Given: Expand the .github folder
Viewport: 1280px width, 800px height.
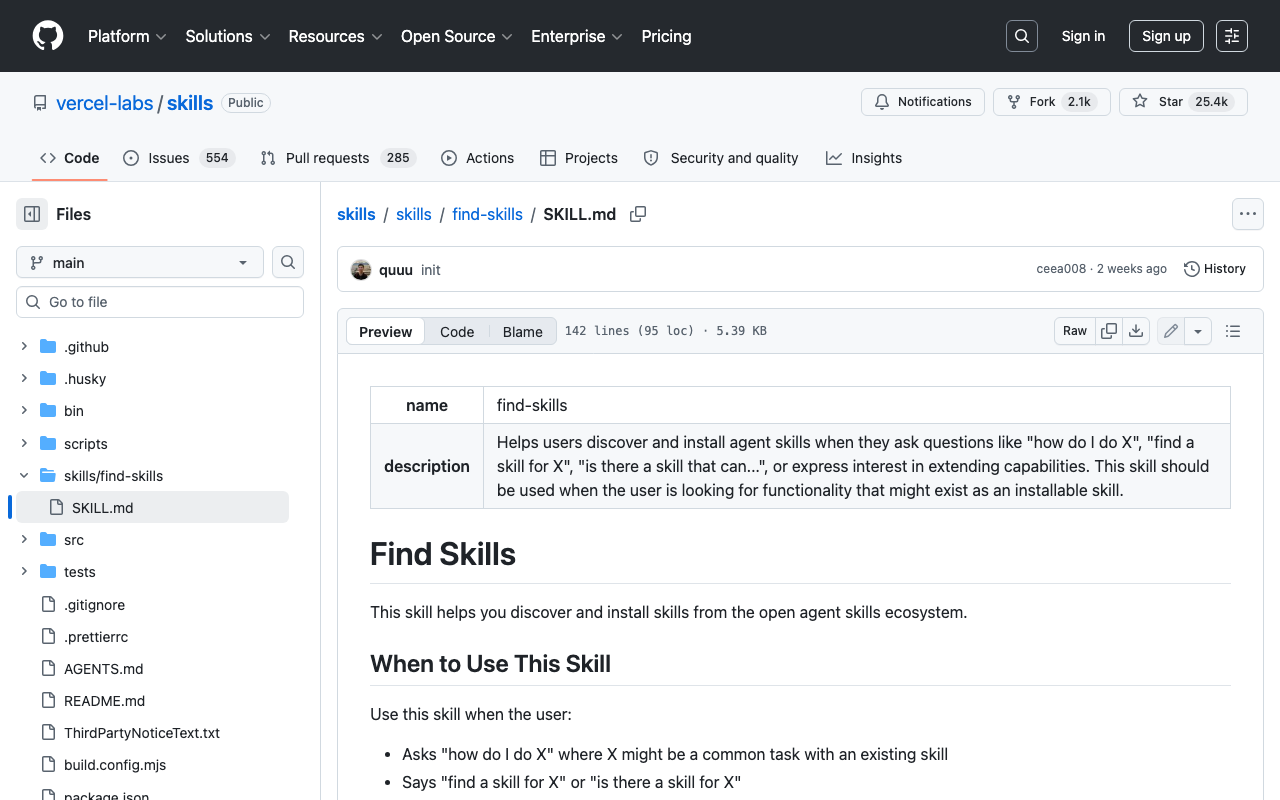Looking at the screenshot, I should pyautogui.click(x=24, y=347).
